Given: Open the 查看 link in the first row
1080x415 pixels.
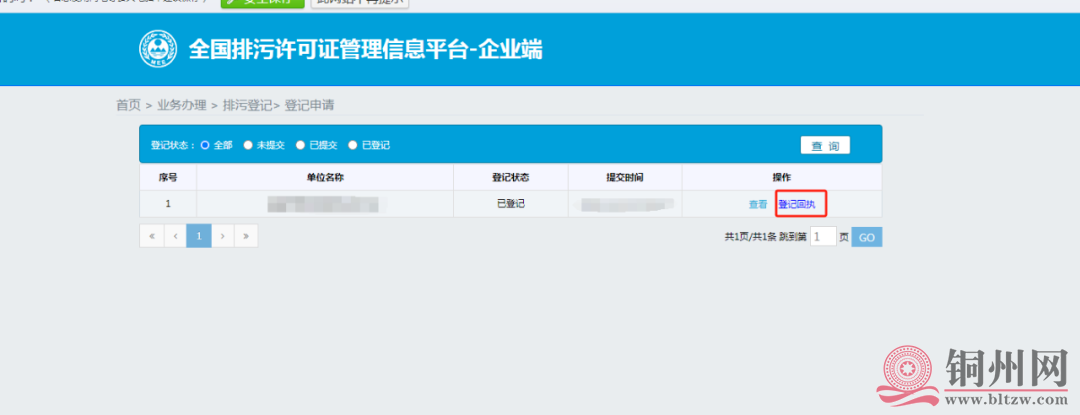Looking at the screenshot, I should point(758,204).
